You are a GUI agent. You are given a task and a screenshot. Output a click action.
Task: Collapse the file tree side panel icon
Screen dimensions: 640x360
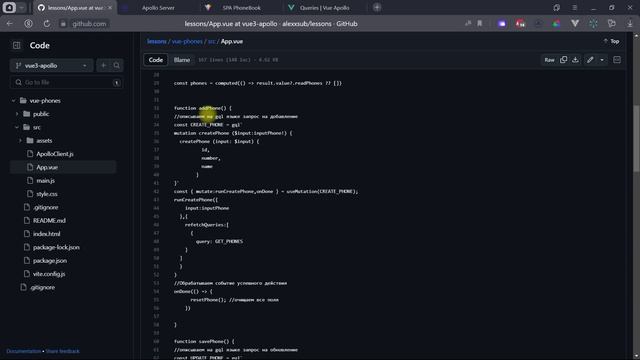click(x=16, y=45)
